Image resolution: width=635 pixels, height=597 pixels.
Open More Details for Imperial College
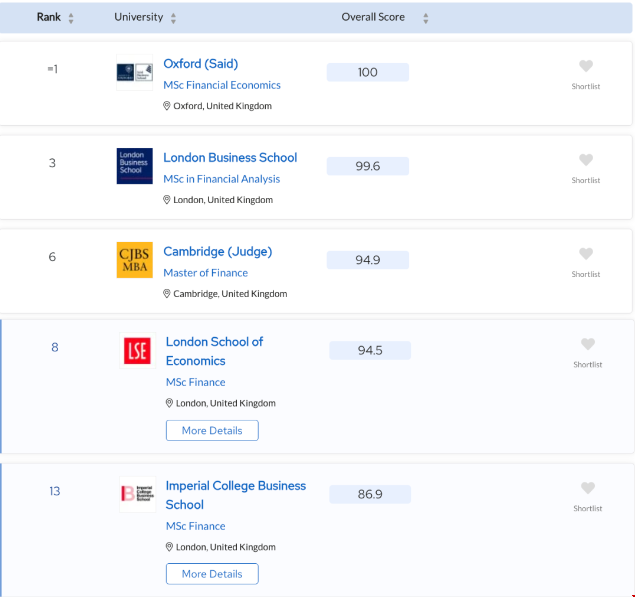point(212,574)
